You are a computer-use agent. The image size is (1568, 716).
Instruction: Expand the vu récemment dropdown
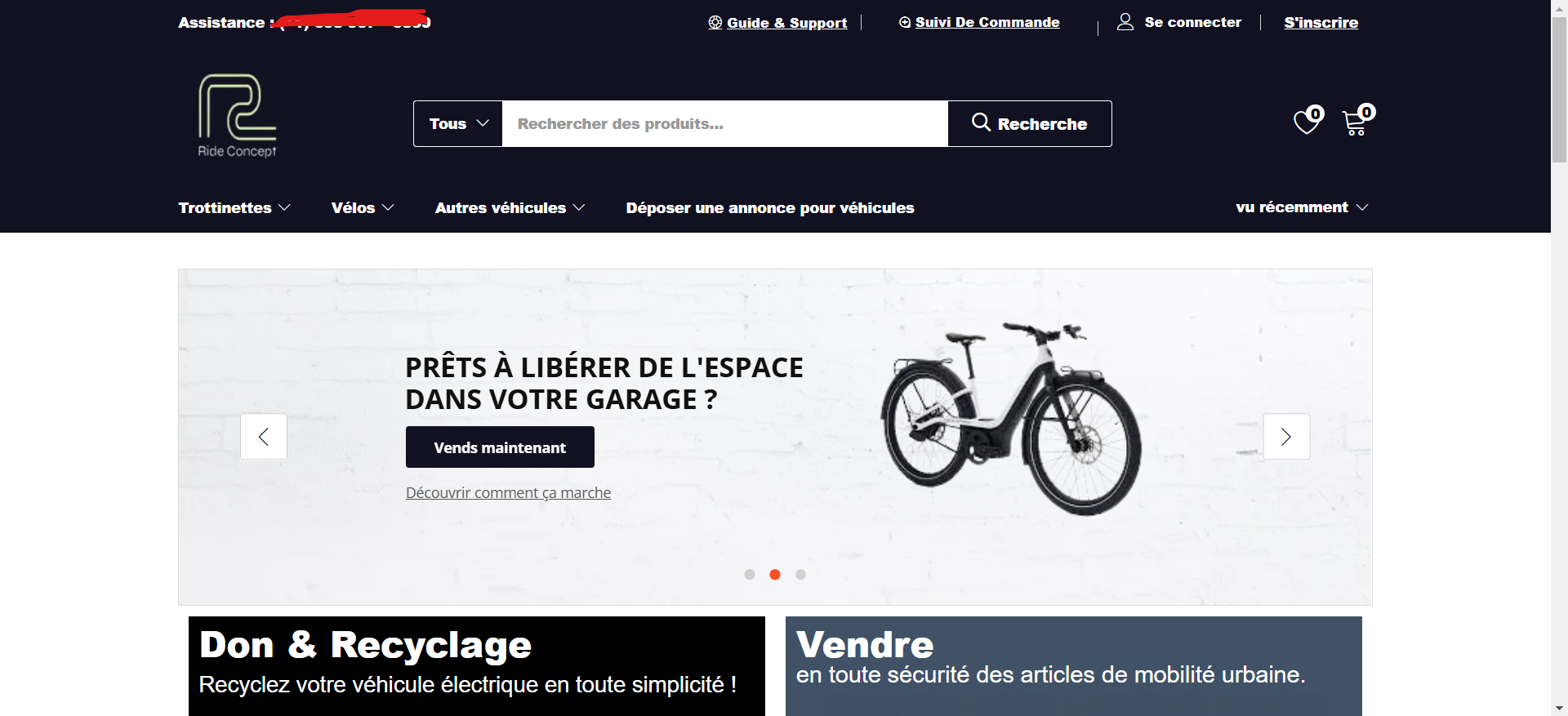1302,207
